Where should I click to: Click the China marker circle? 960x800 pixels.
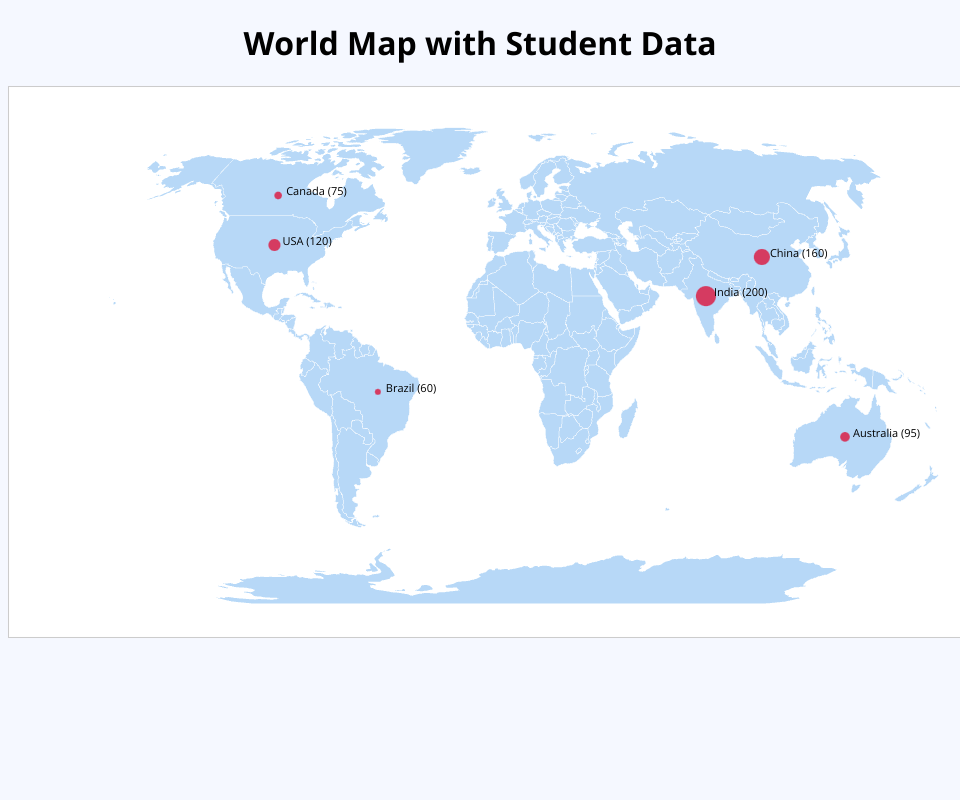pos(762,257)
